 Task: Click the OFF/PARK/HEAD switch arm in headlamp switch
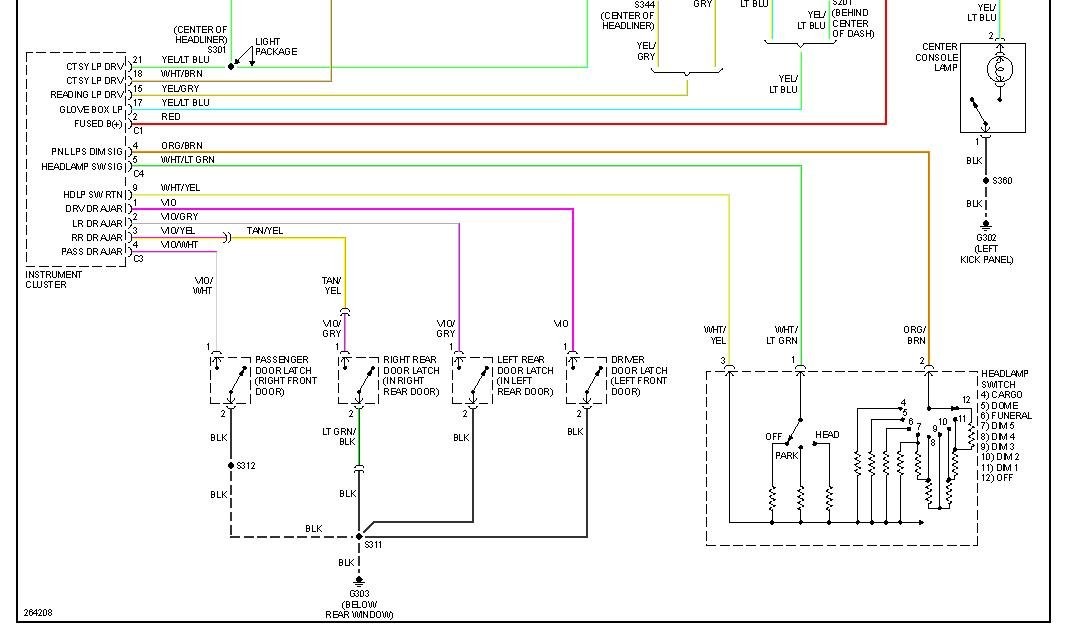click(794, 431)
